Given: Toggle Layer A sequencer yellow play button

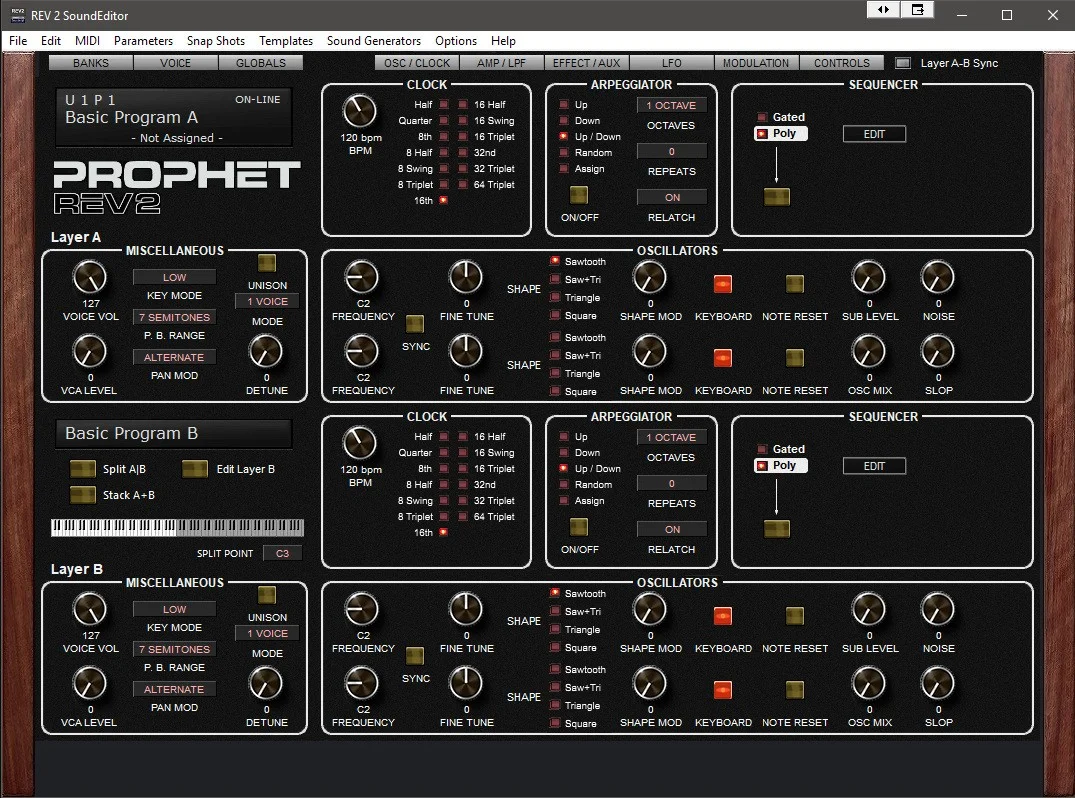Looking at the screenshot, I should tap(777, 197).
